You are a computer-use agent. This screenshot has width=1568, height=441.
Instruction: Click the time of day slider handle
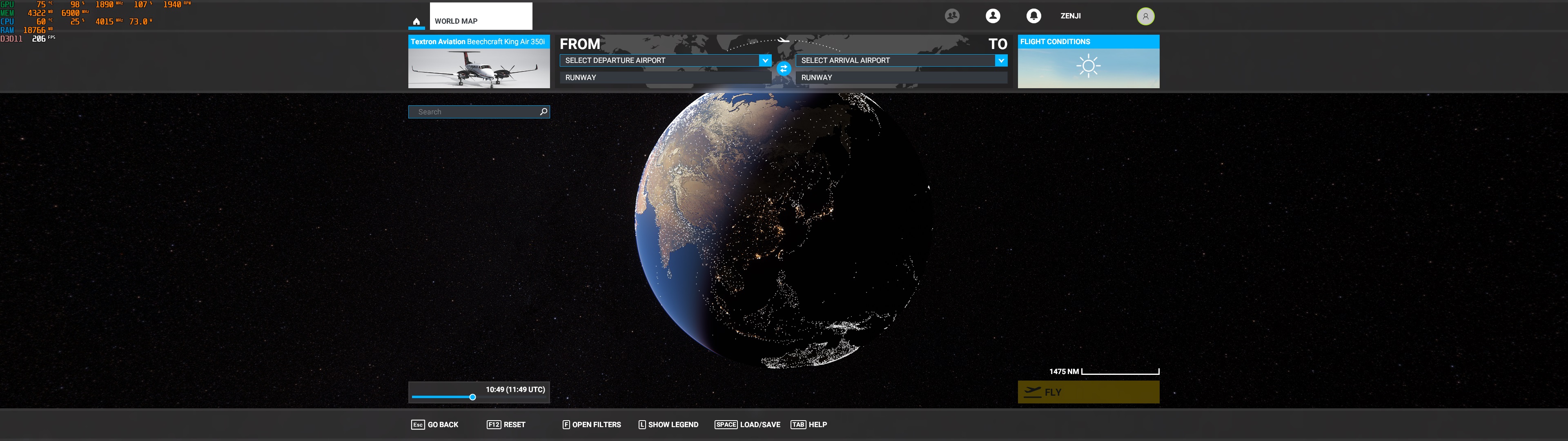(472, 397)
